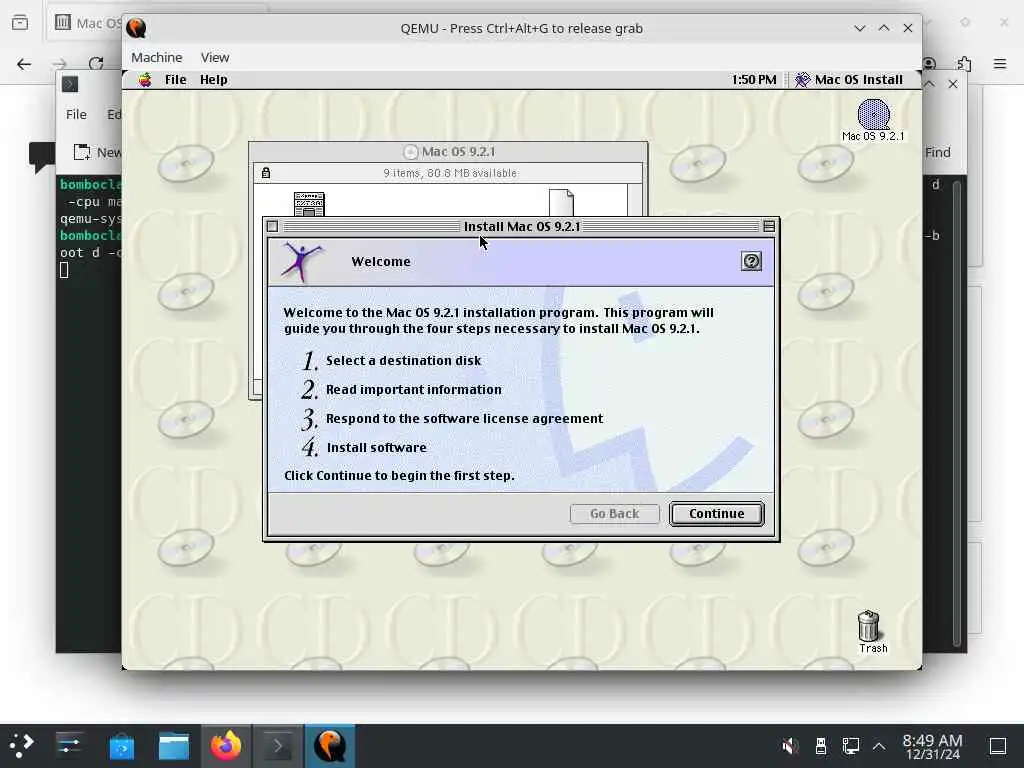Click the show desktop button in the taskbar
Screen dimensions: 1024x768
tap(998, 746)
